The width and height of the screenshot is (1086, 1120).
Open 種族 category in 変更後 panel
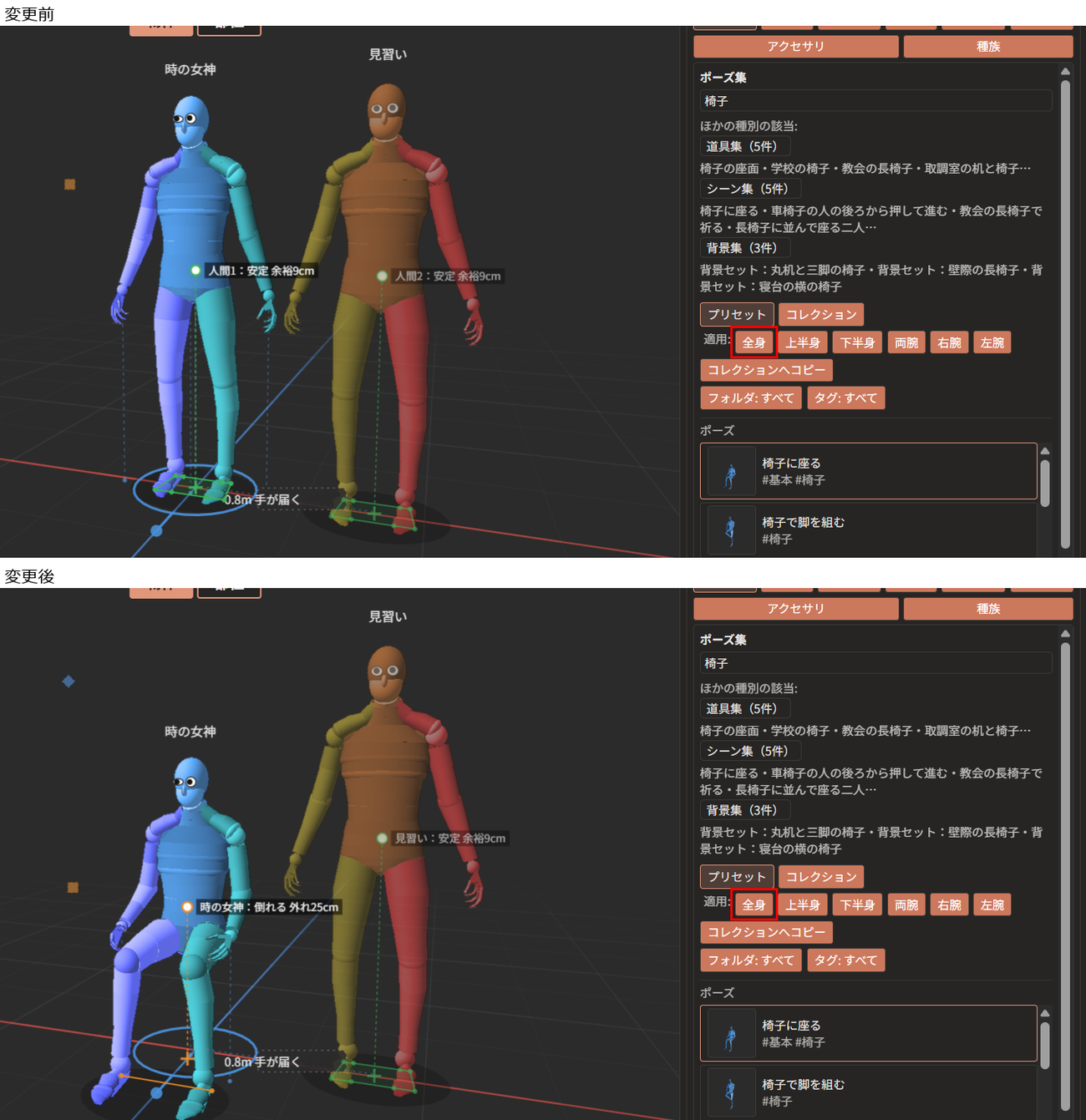988,609
